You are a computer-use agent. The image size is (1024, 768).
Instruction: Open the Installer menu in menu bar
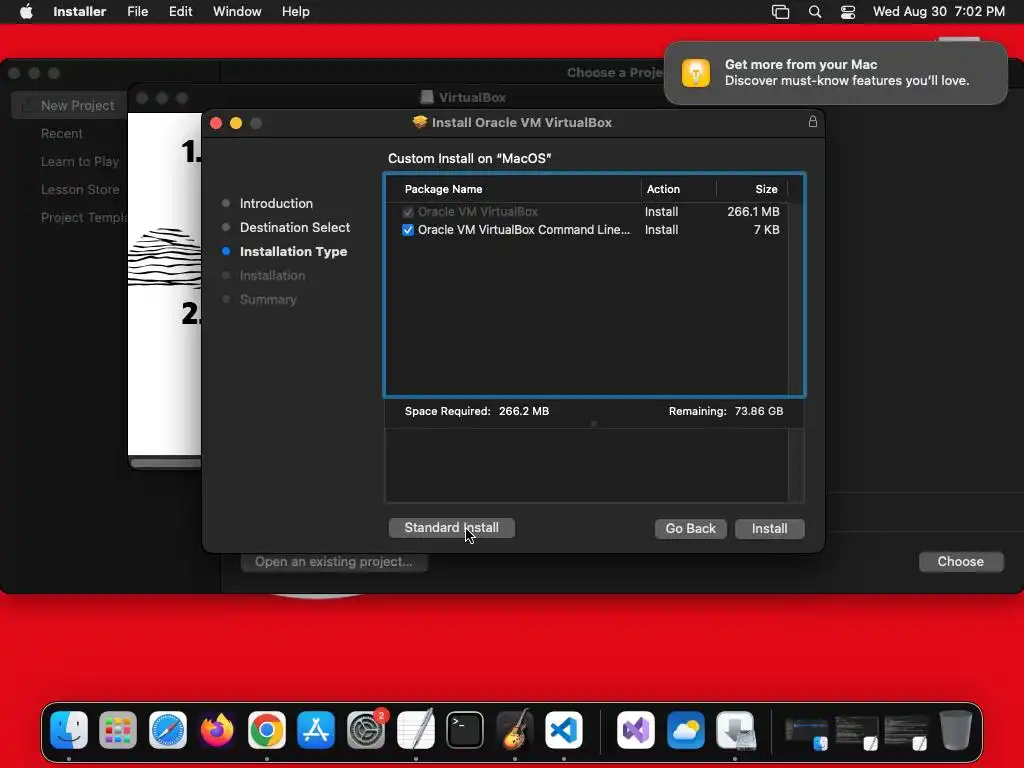point(80,11)
